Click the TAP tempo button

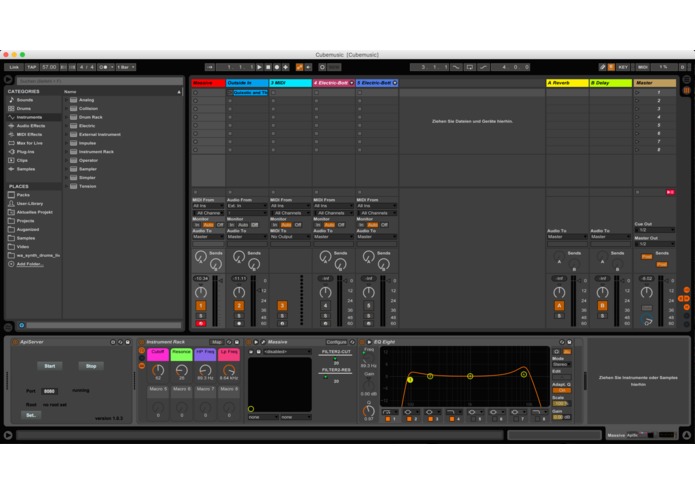click(x=31, y=67)
